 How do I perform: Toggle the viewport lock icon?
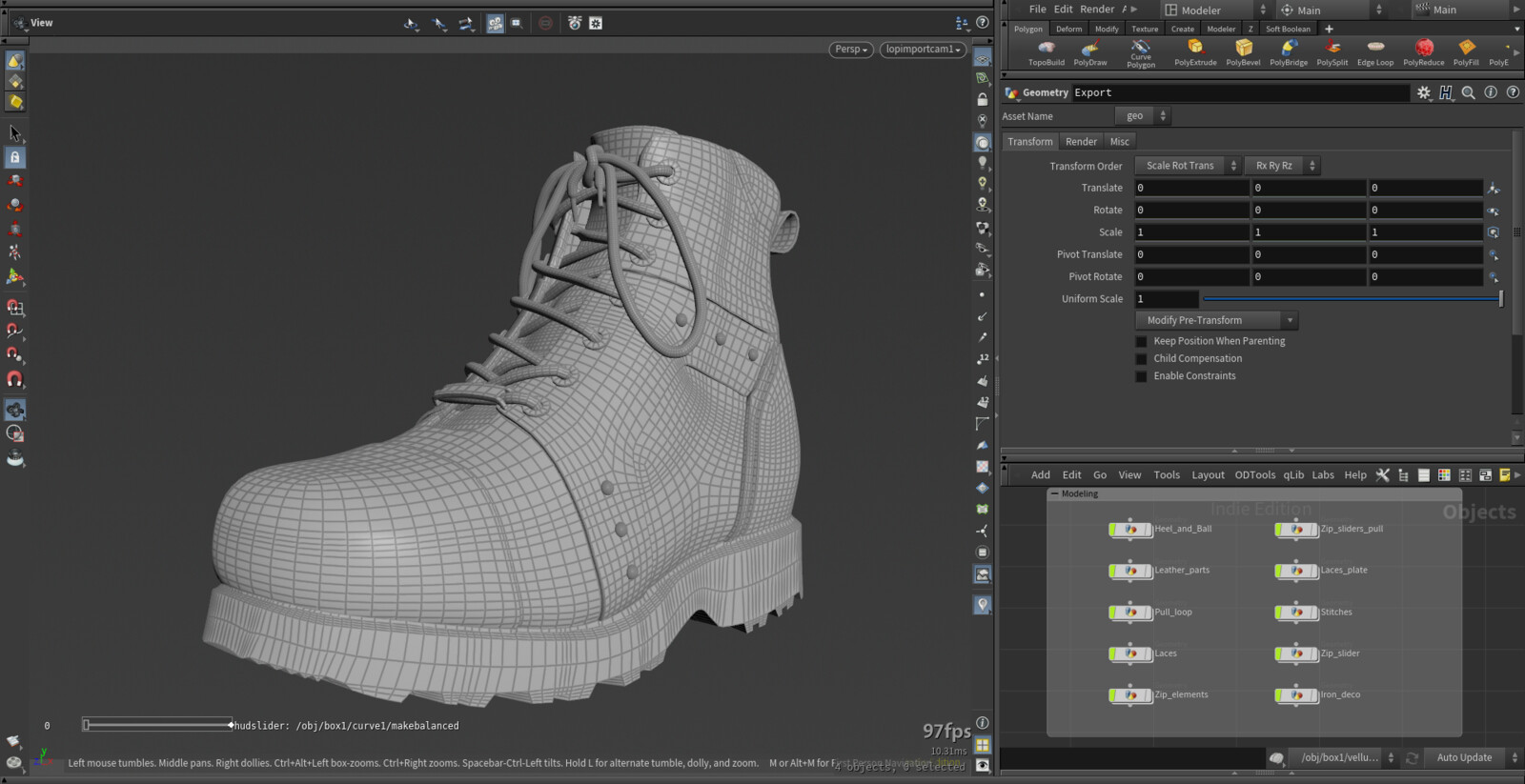[15, 157]
